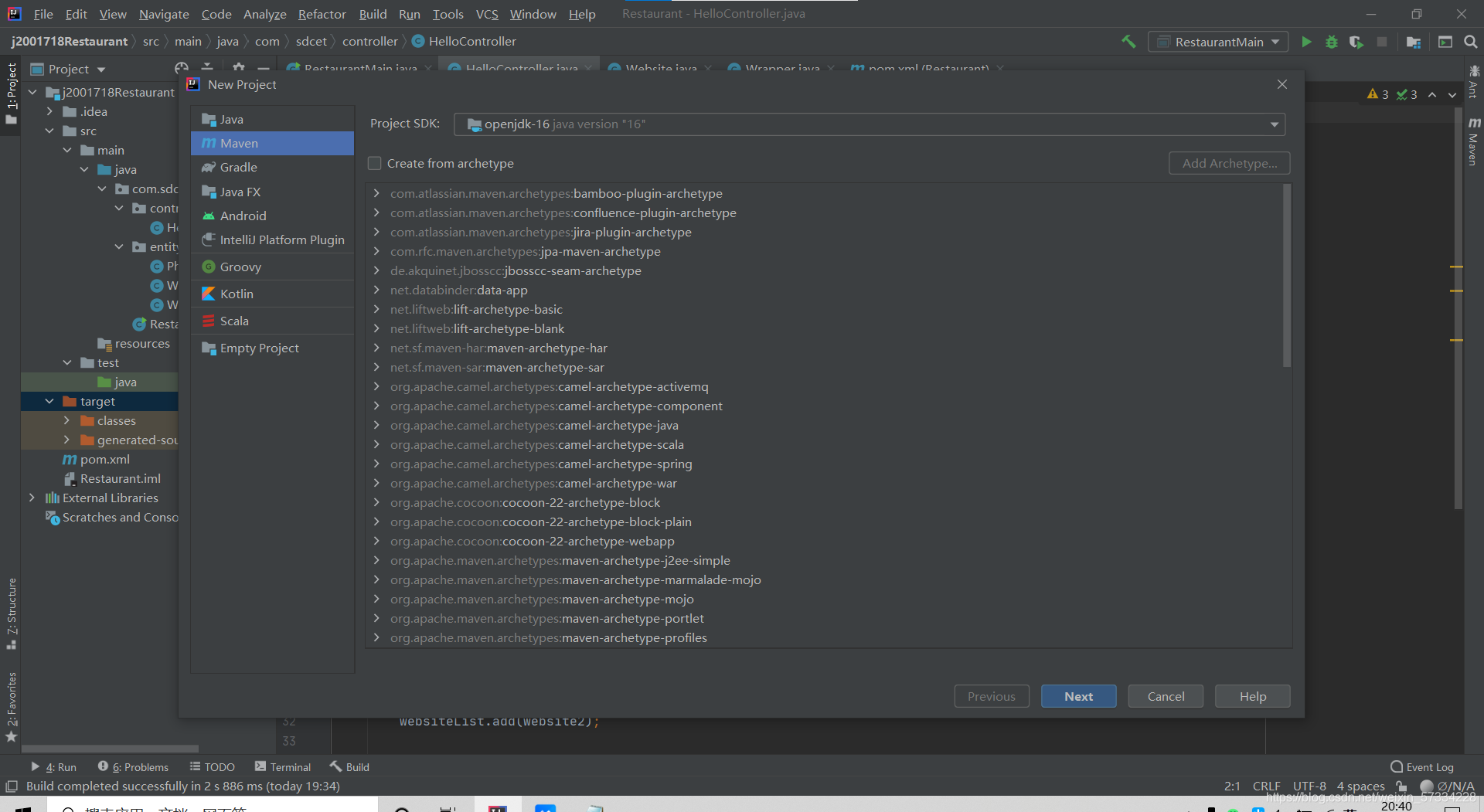The image size is (1484, 812).
Task: Close the New Project dialog
Action: 1282,84
